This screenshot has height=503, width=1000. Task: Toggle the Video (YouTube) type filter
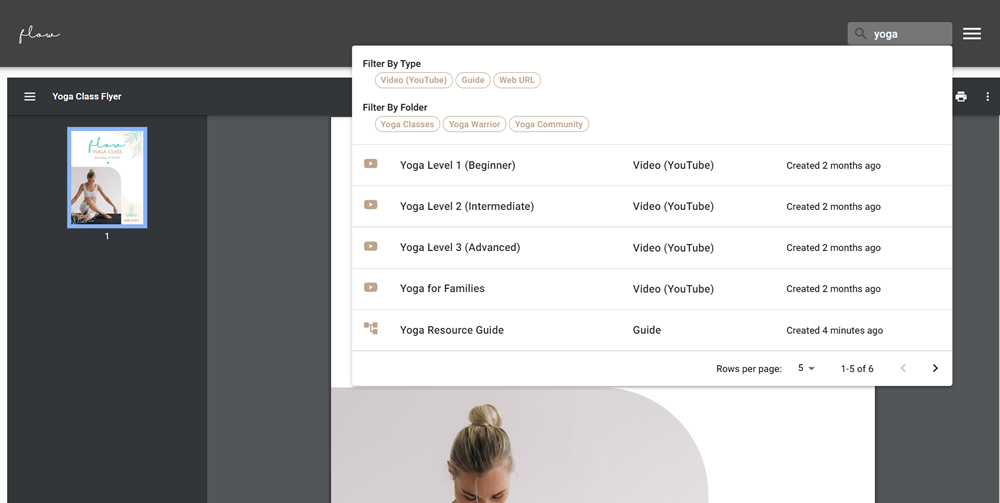[x=414, y=80]
